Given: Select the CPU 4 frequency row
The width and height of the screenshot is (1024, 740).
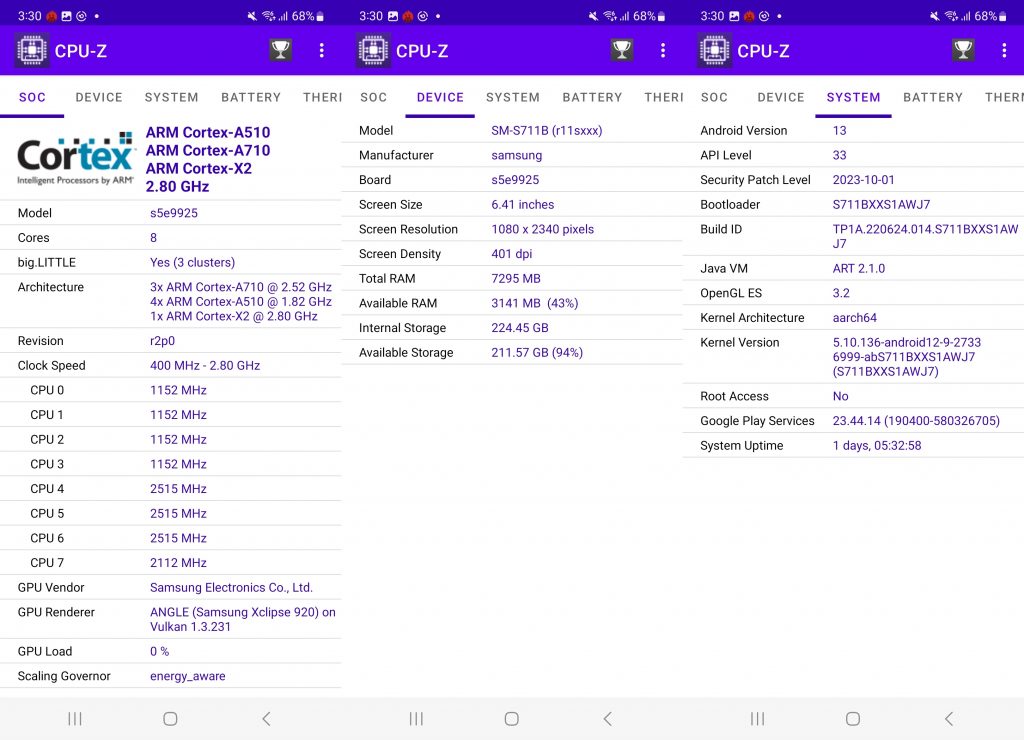Looking at the screenshot, I should tap(170, 489).
